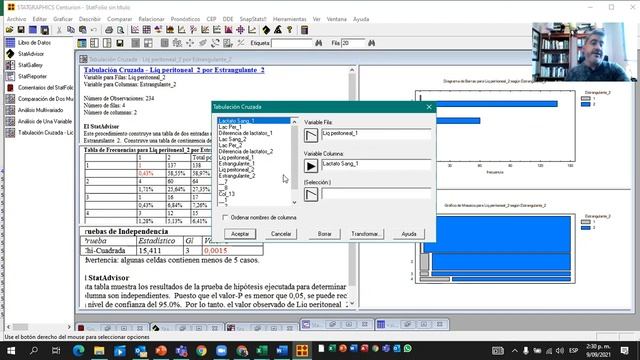The height and width of the screenshot is (360, 640).
Task: Open the Relacionar menu
Action: 151,19
